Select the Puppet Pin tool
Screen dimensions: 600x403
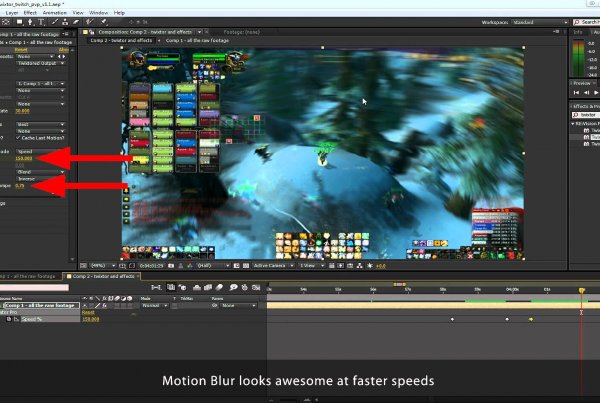(104, 22)
